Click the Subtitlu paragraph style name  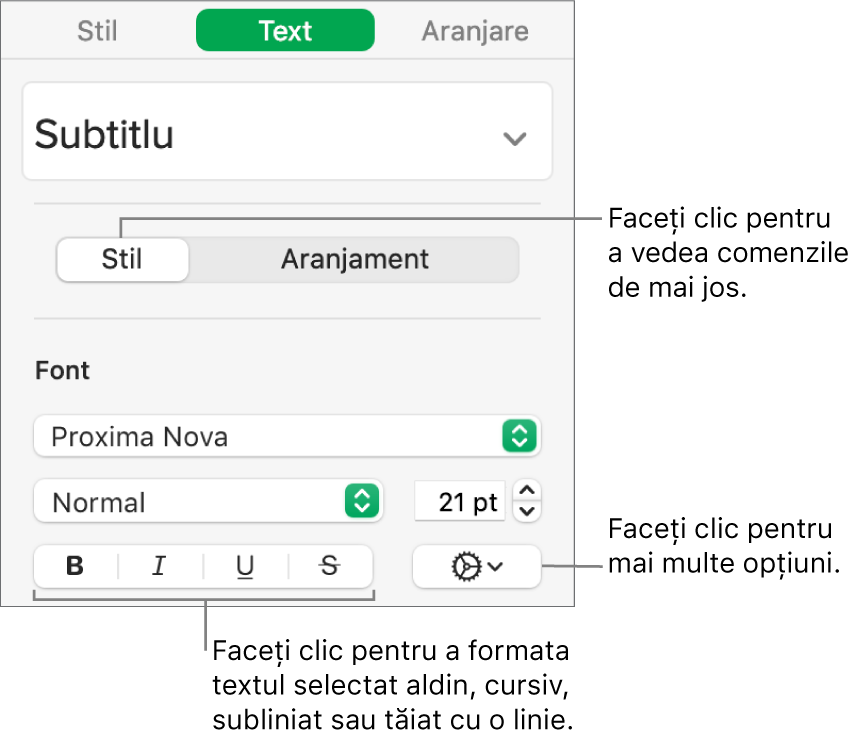point(105,134)
